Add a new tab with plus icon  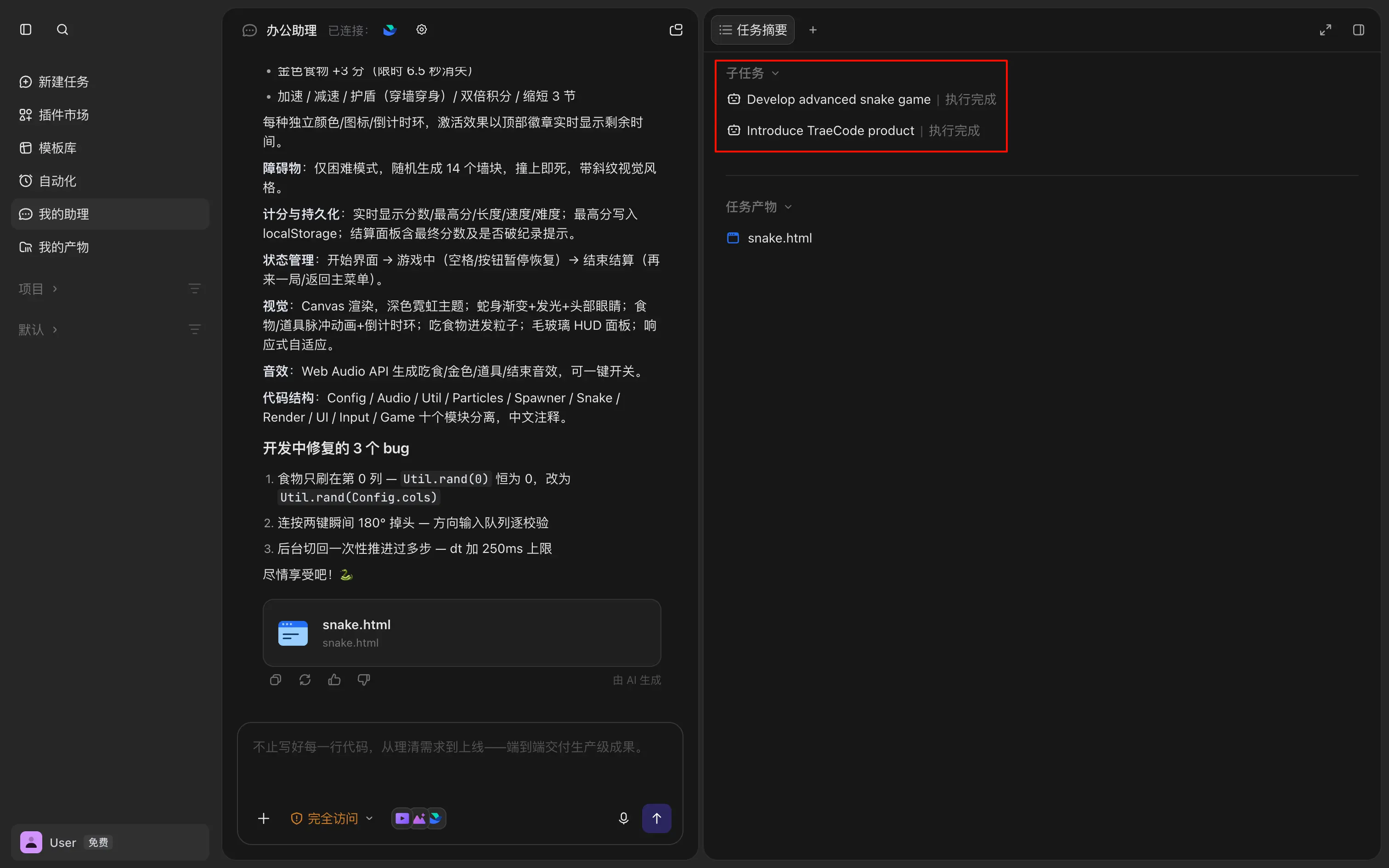coord(813,30)
